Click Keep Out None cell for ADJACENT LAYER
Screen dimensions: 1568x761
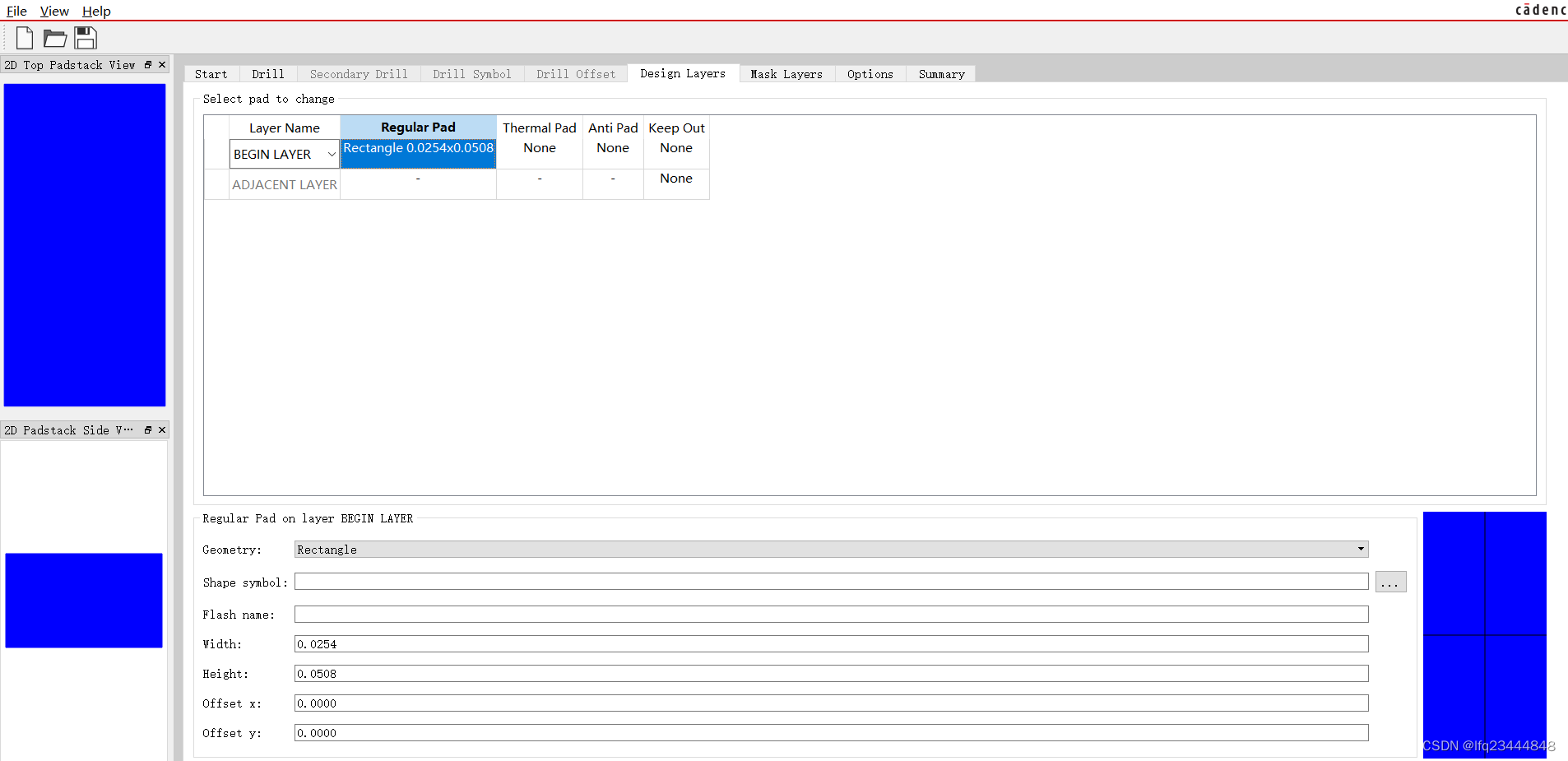tap(676, 184)
